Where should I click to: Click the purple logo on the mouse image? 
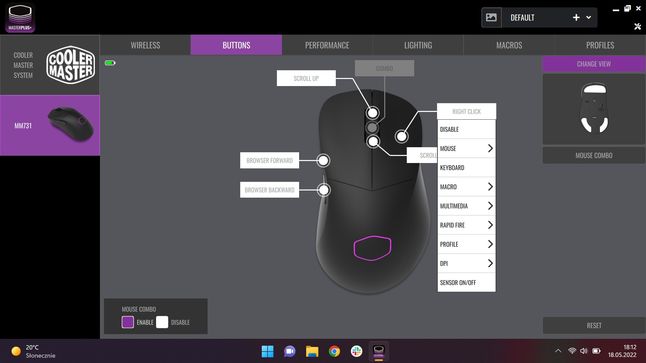pyautogui.click(x=372, y=248)
